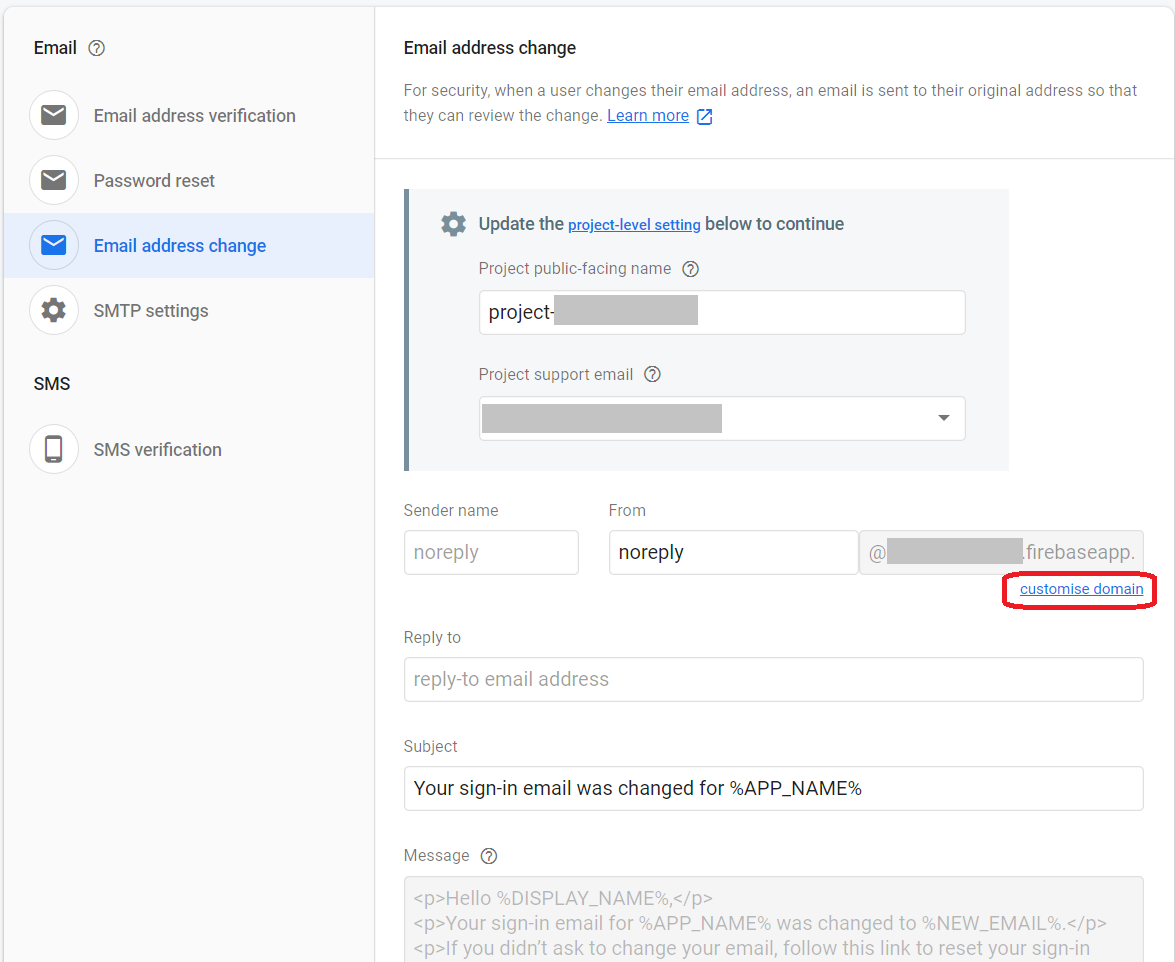Click the From noreply input field

732,552
